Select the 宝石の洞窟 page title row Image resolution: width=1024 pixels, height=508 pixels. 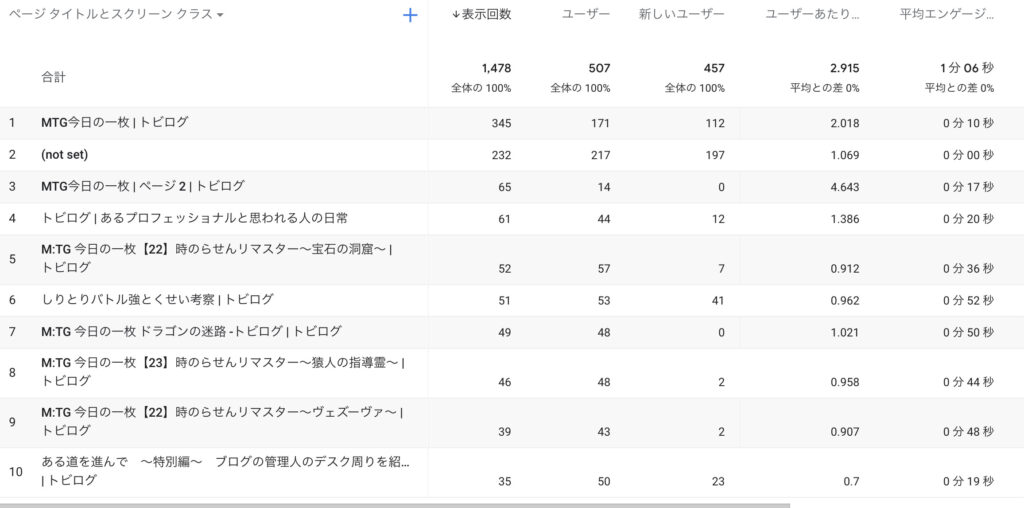[x=216, y=258]
